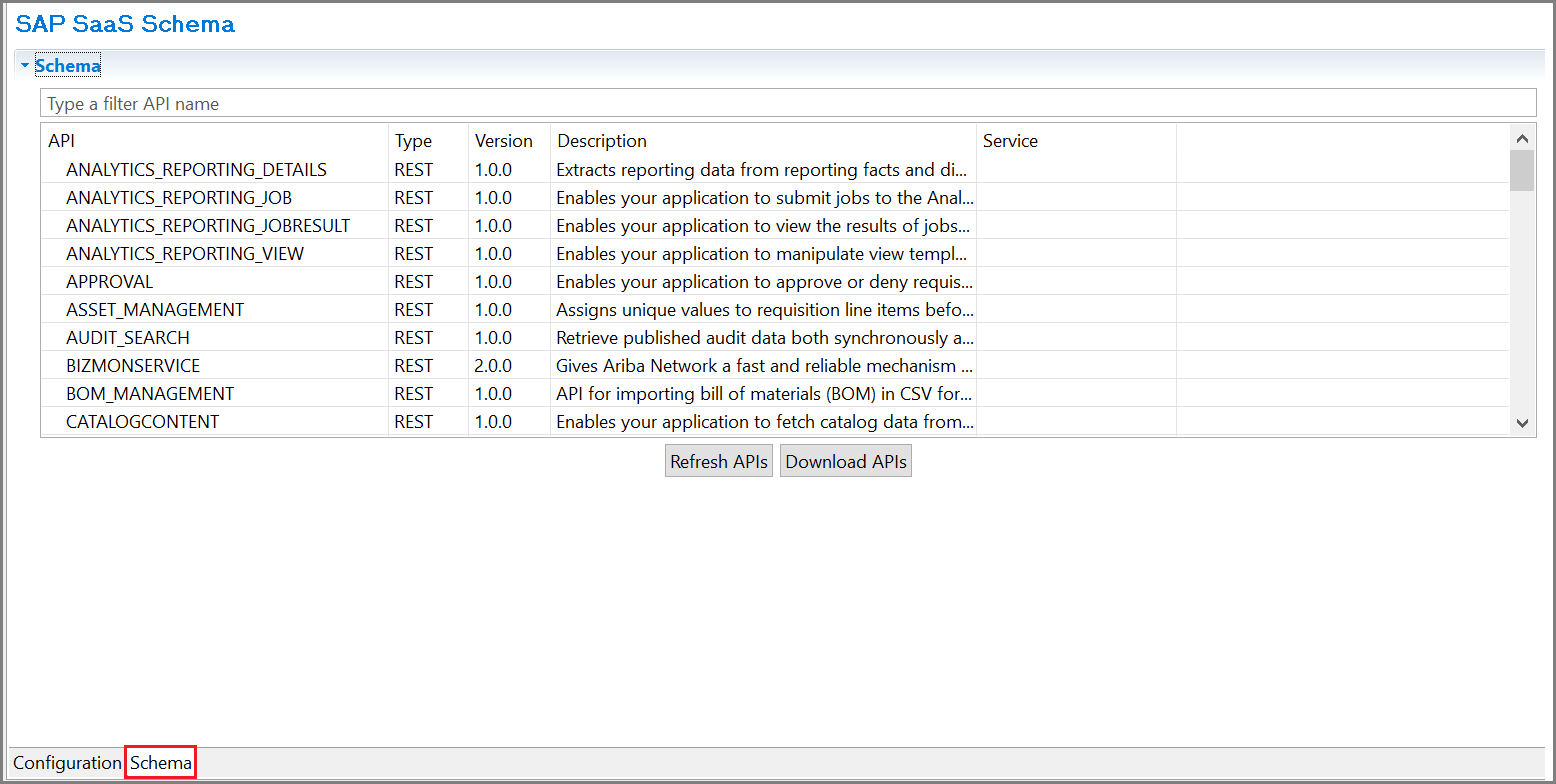
Task: Click version 2.0.0 of BIZMONSERVICE
Action: (x=493, y=366)
